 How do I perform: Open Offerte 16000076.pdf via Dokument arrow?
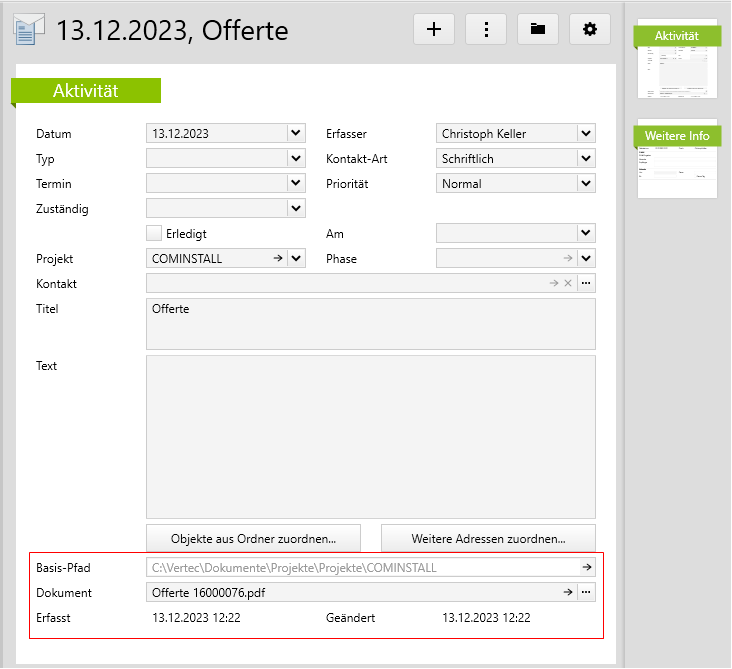(568, 593)
